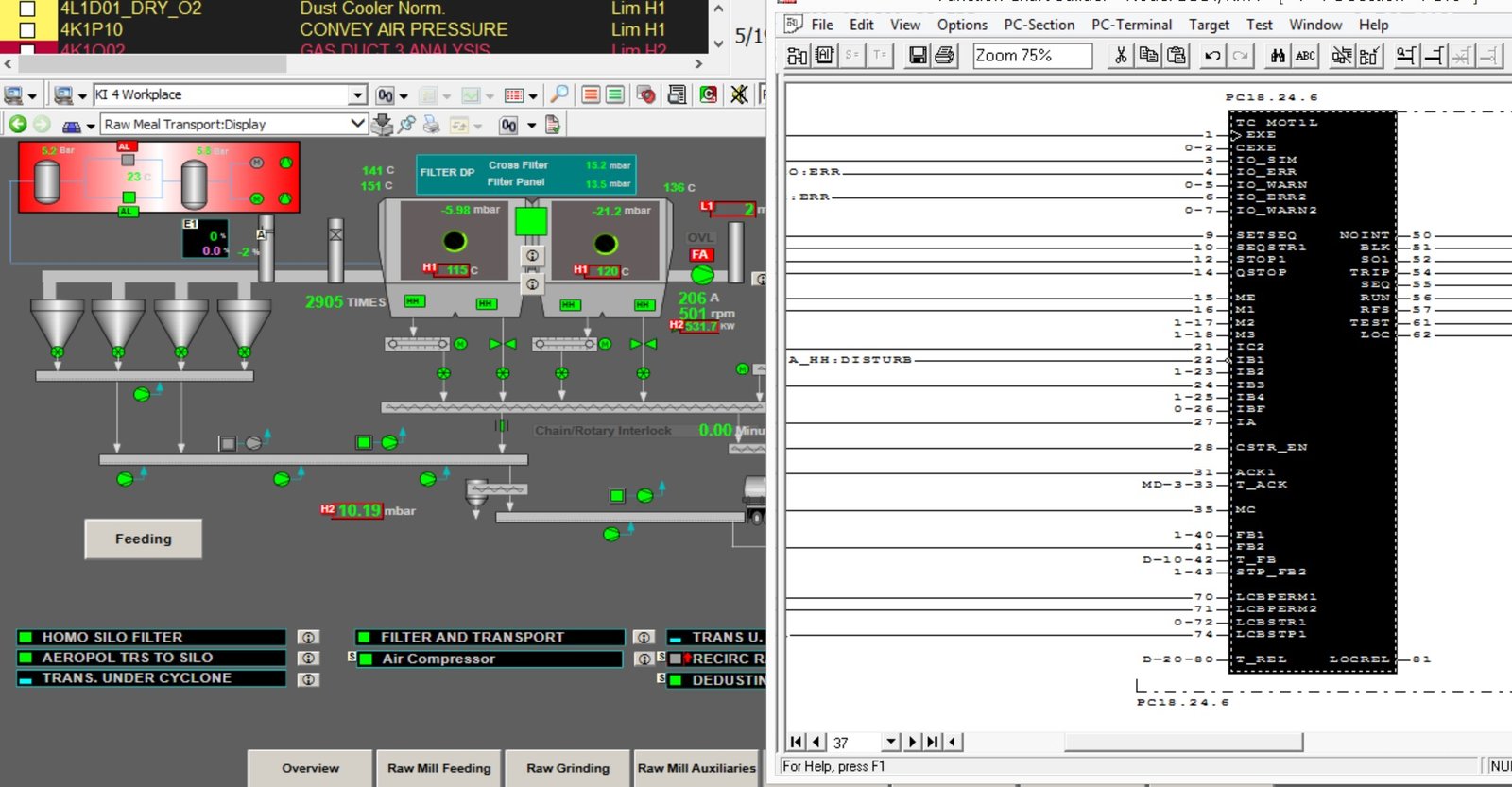Image resolution: width=1512 pixels, height=787 pixels.
Task: Click the Find binoculars icon
Action: [x=1278, y=56]
